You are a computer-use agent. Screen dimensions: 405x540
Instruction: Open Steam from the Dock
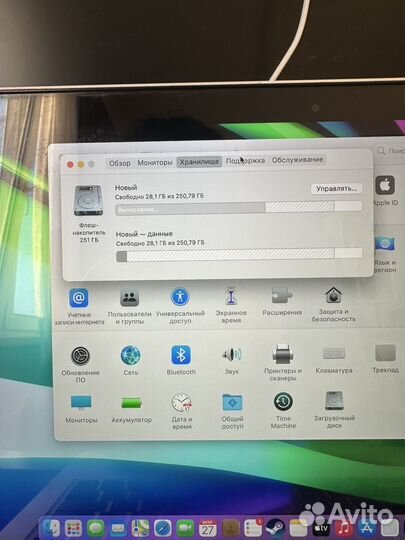275,528
